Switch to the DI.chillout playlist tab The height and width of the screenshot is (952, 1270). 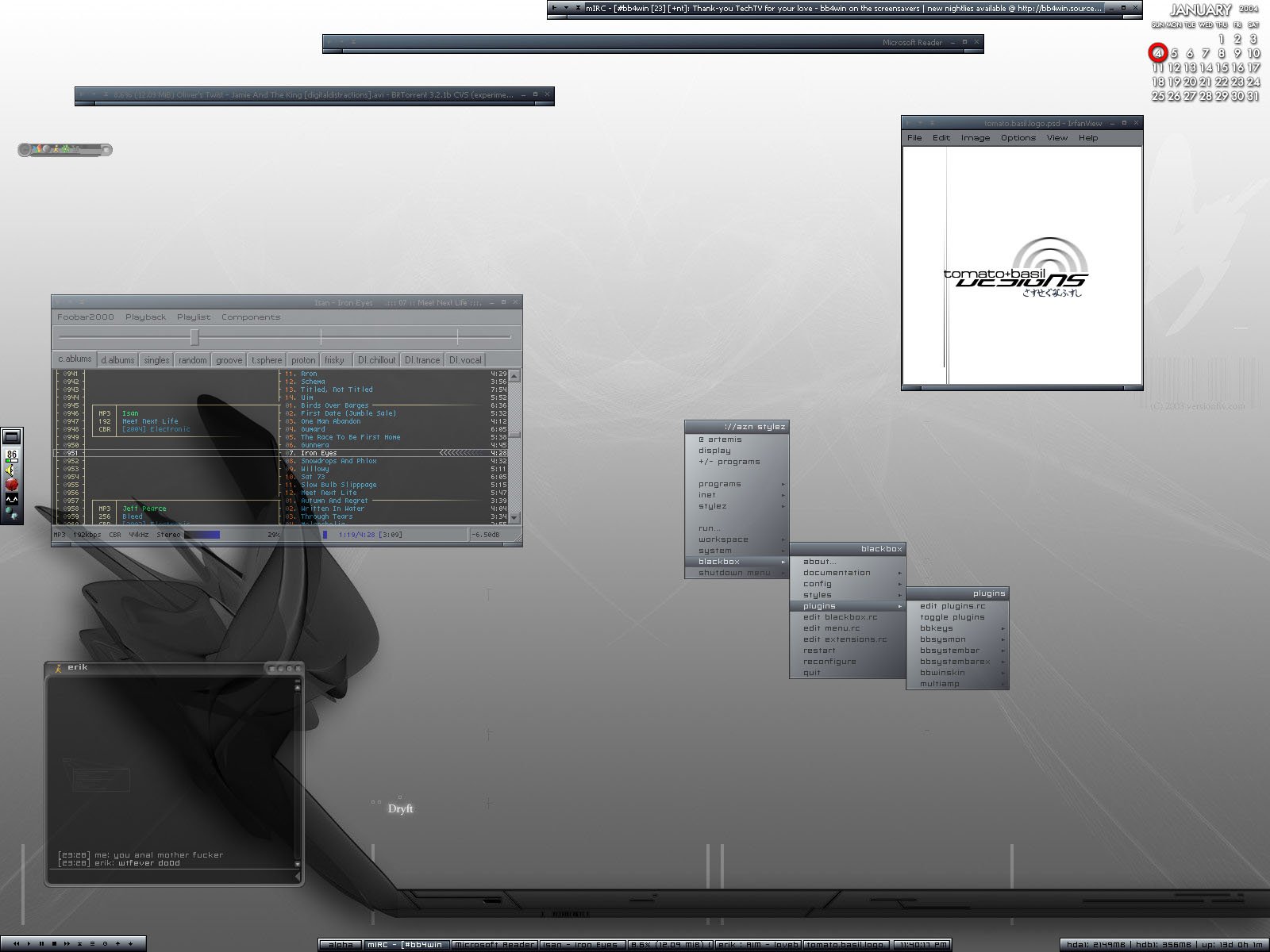[x=376, y=360]
